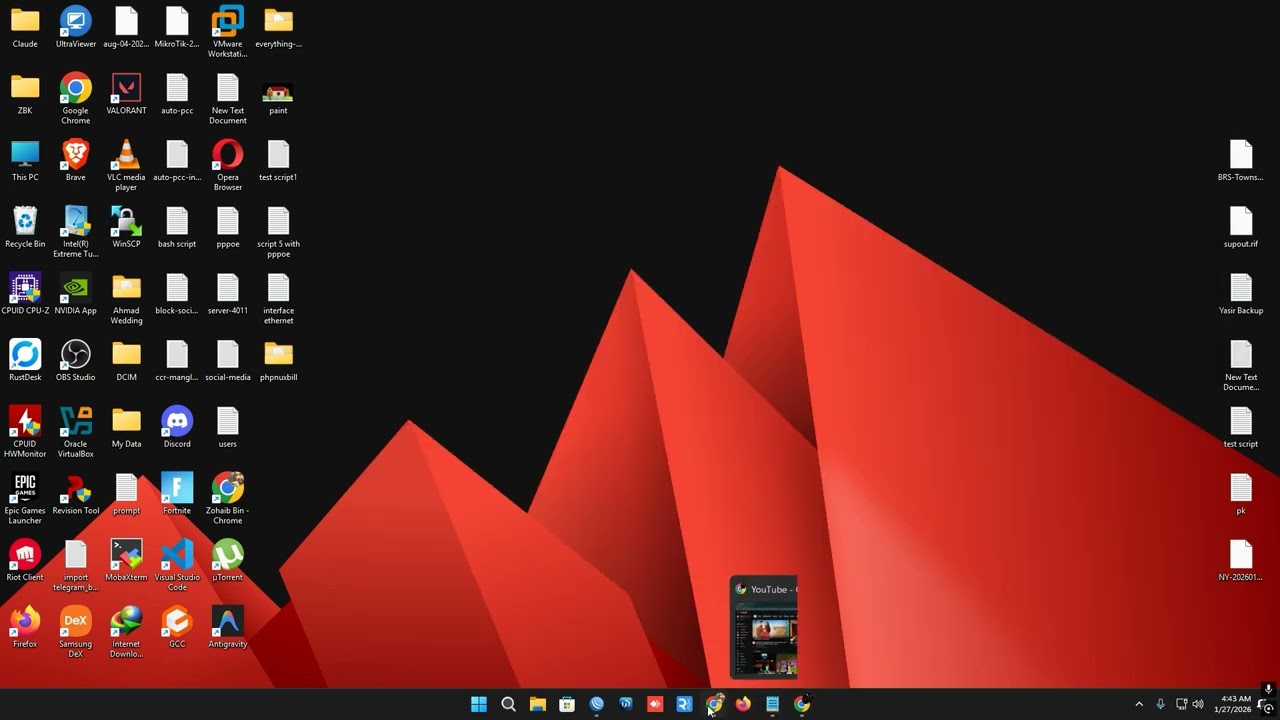The width and height of the screenshot is (1280, 720).
Task: Select the GCC desktop shortcut
Action: click(x=177, y=628)
